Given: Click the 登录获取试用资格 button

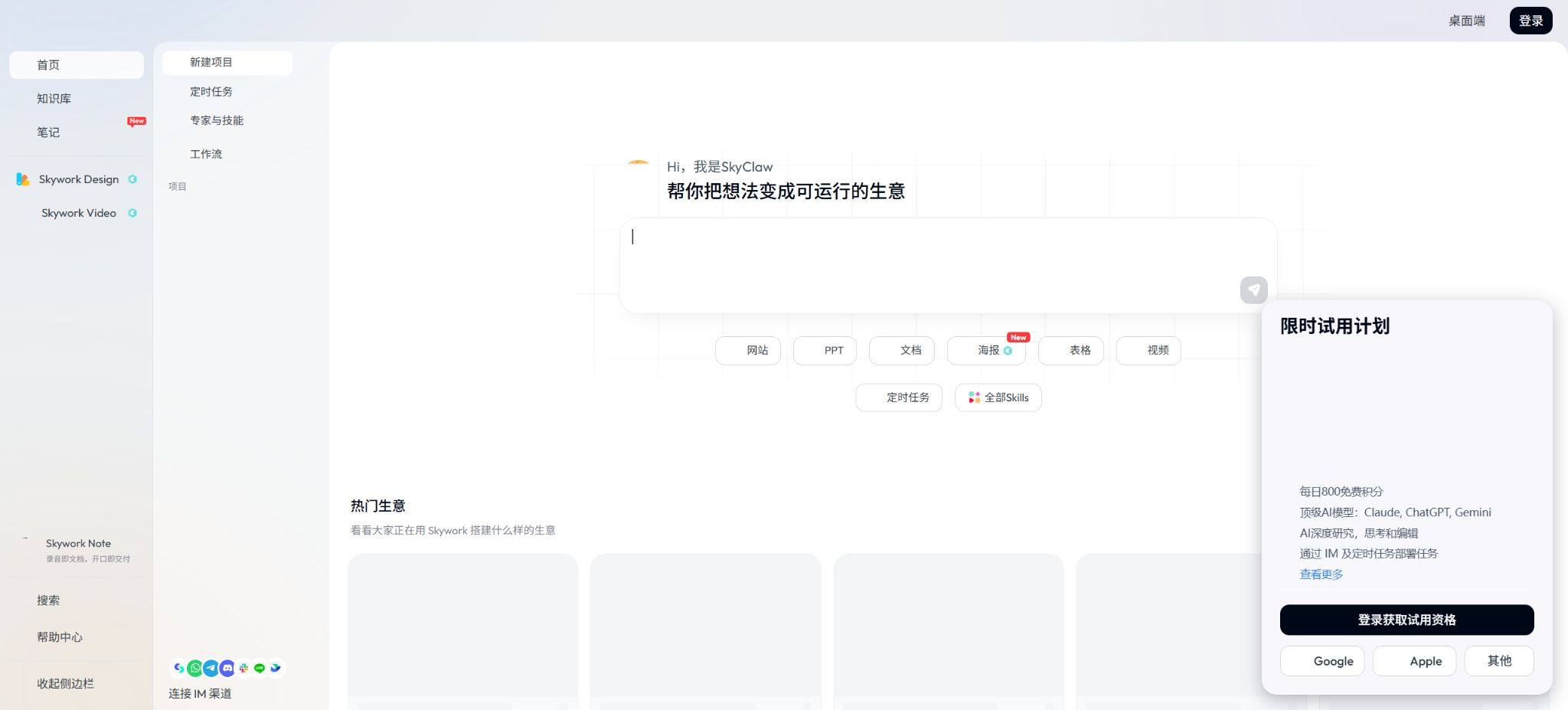Looking at the screenshot, I should [1407, 620].
